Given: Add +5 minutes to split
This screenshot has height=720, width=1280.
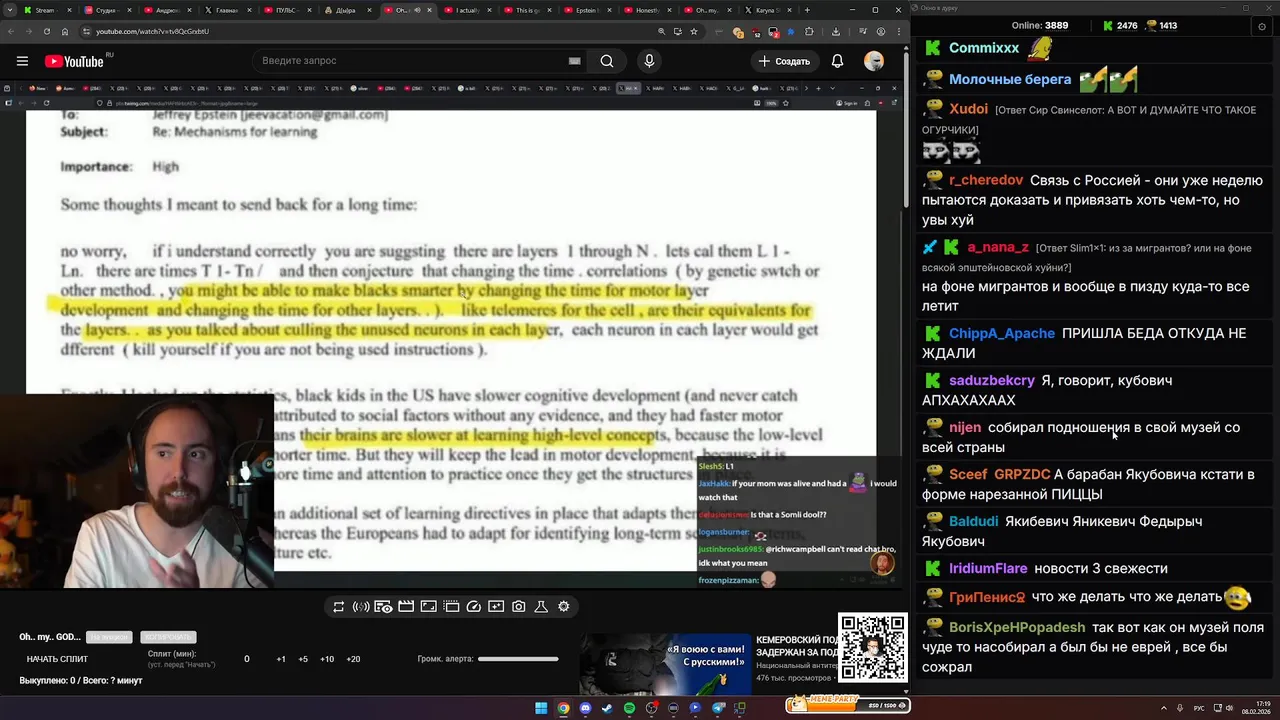Looking at the screenshot, I should coord(303,659).
